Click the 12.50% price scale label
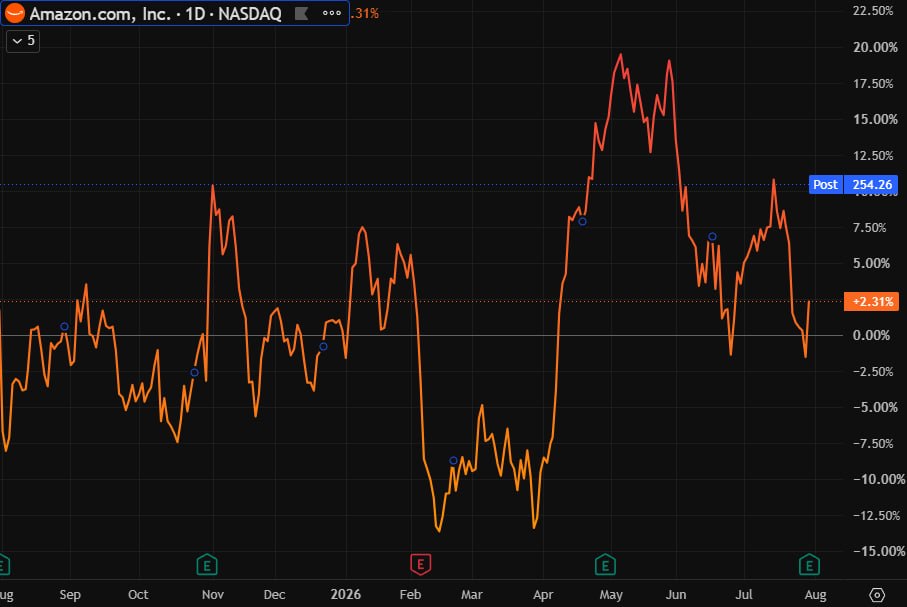Screen dimensions: 907x607 pos(873,156)
